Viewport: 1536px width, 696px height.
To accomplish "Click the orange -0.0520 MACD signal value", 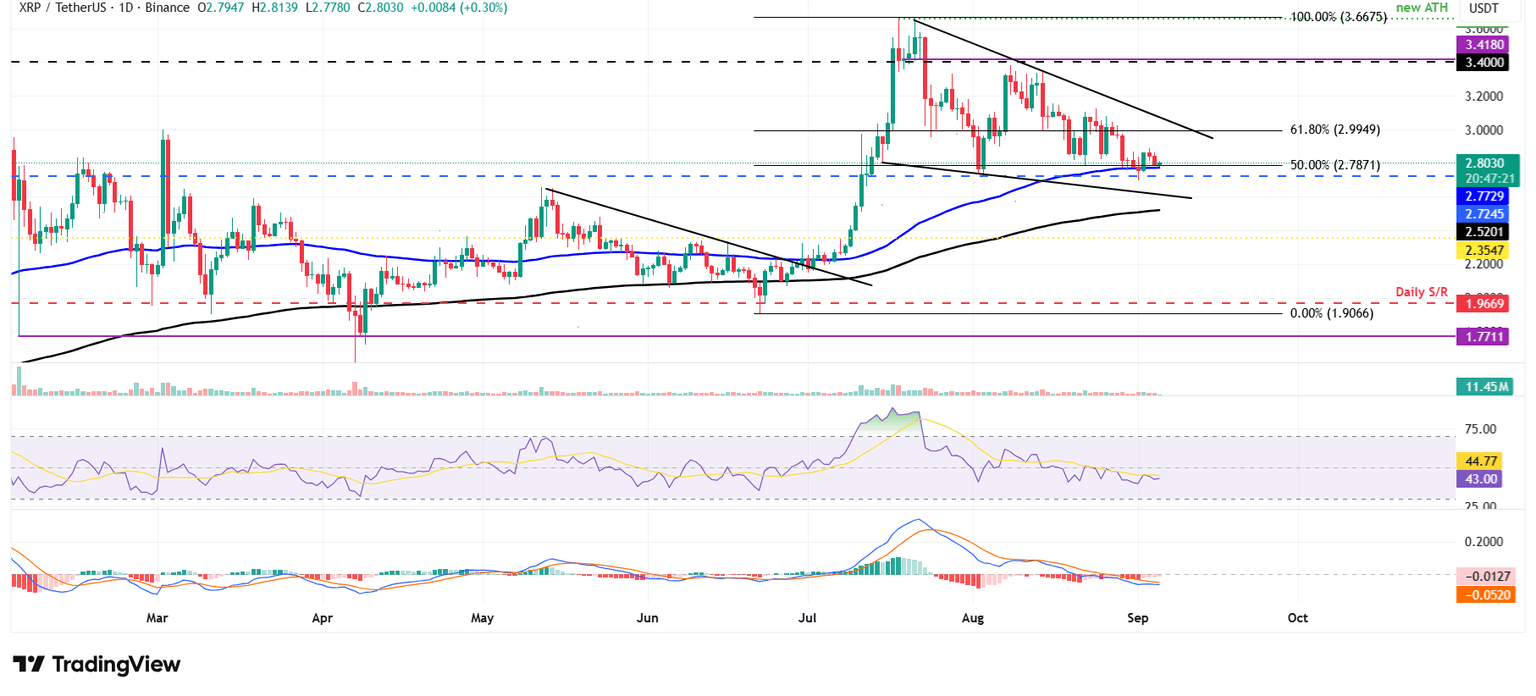I will (1485, 593).
